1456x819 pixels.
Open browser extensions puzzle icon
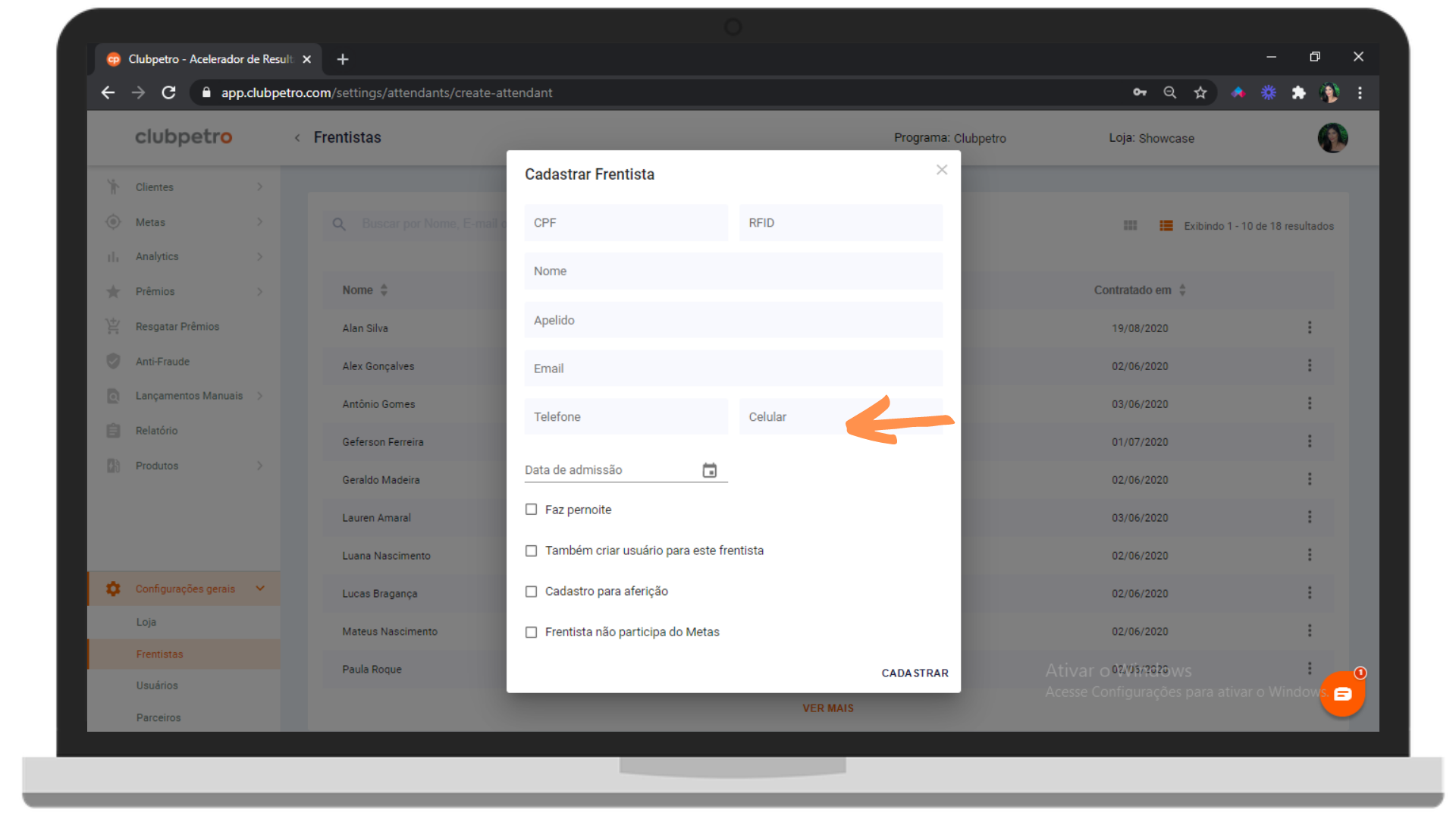1298,93
